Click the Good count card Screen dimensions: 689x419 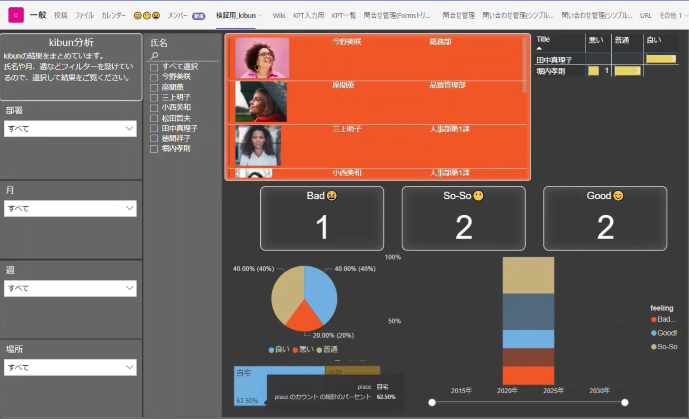(605, 218)
